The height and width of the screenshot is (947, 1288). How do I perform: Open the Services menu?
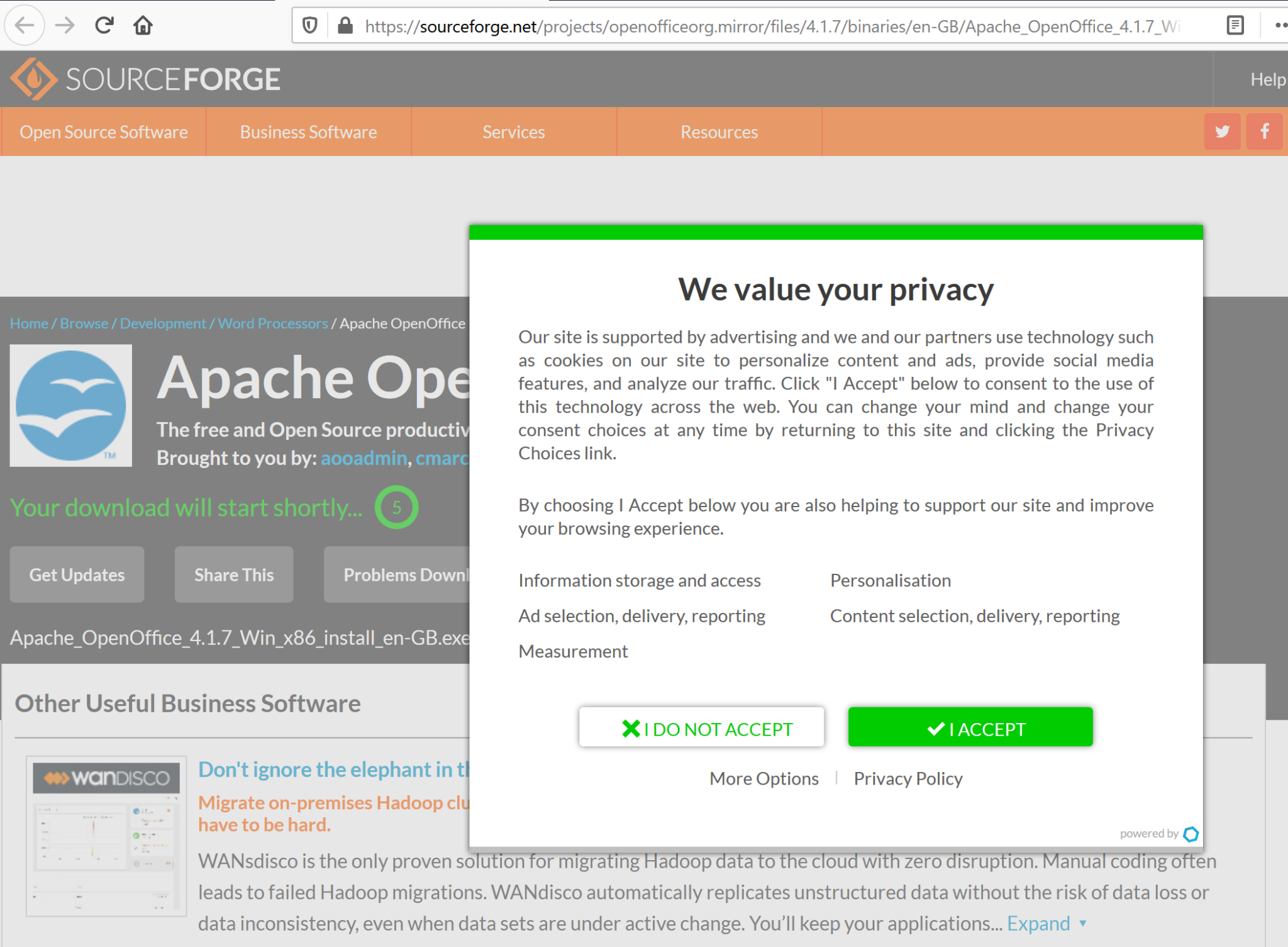(x=513, y=132)
